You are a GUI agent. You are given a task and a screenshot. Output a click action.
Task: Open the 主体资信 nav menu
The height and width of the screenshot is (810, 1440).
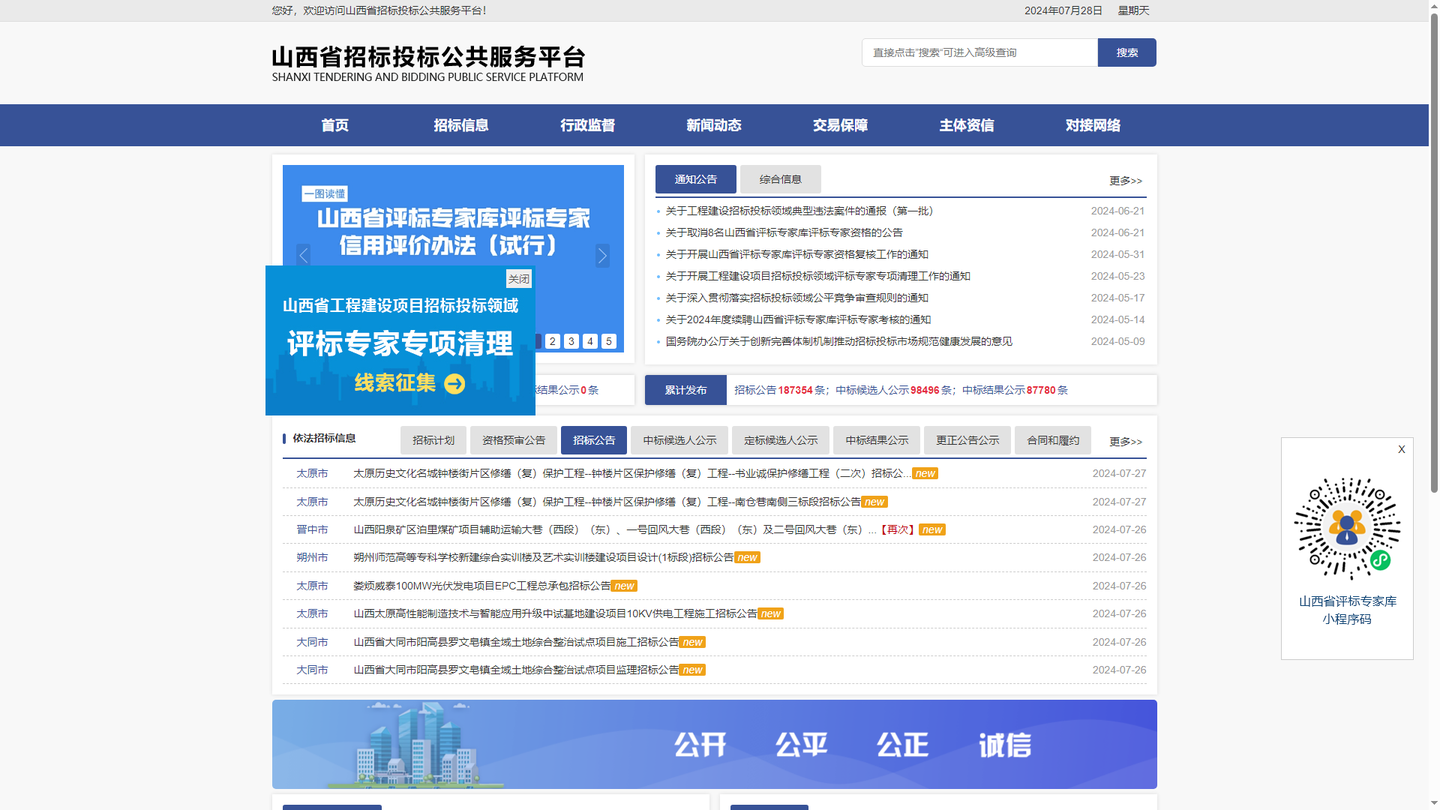[967, 125]
